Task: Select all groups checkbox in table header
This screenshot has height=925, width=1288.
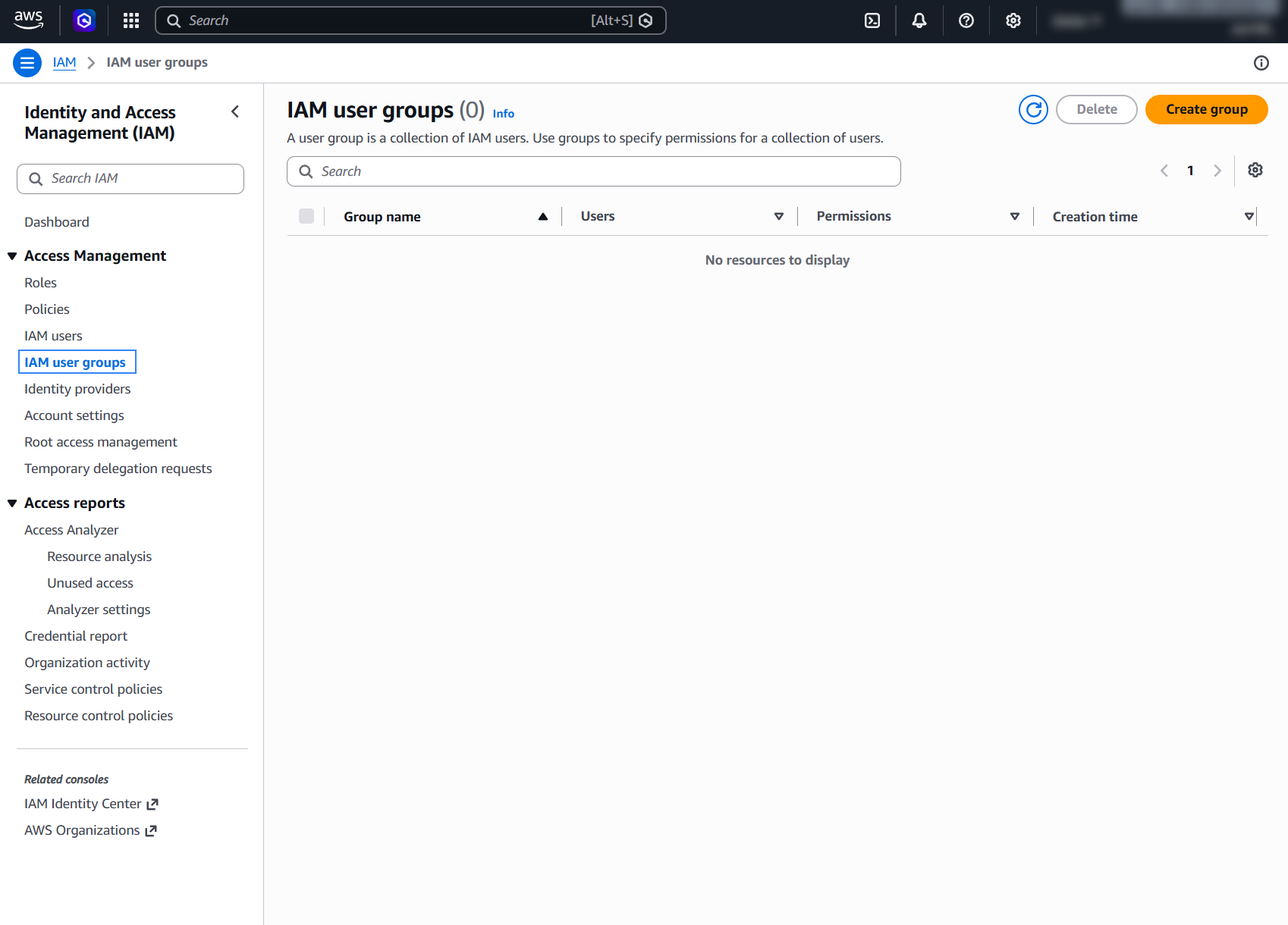Action: tap(306, 216)
